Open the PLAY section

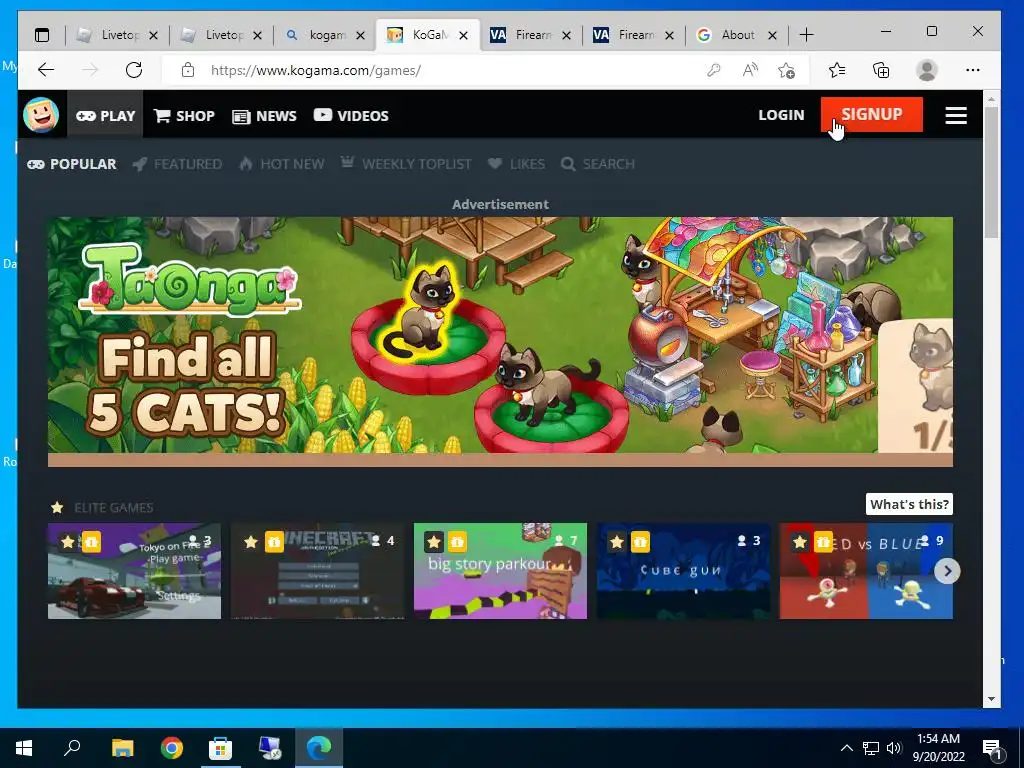pos(105,116)
